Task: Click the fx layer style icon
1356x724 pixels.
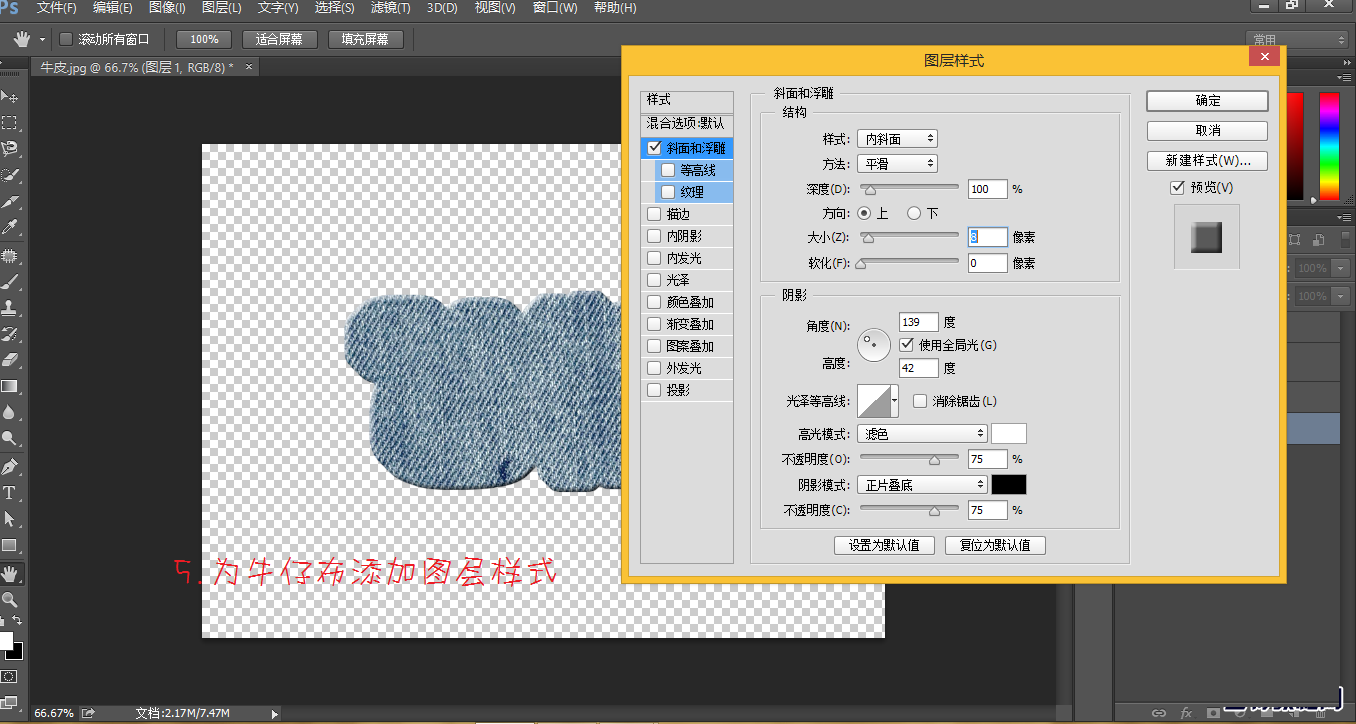Action: coord(1187,712)
